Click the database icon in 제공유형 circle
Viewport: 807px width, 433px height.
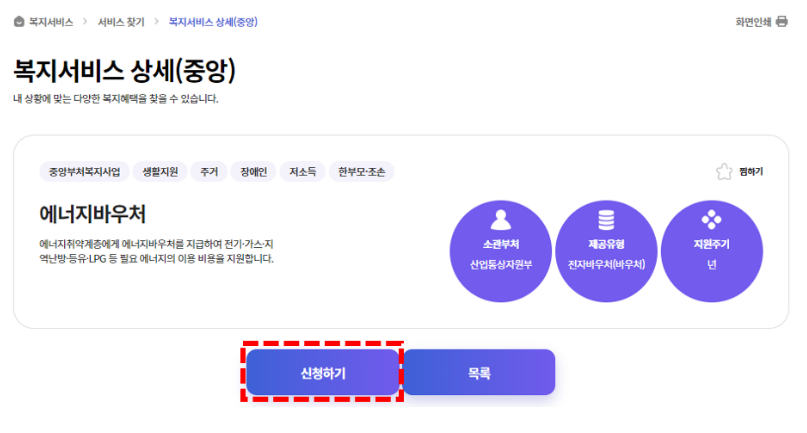coord(606,220)
